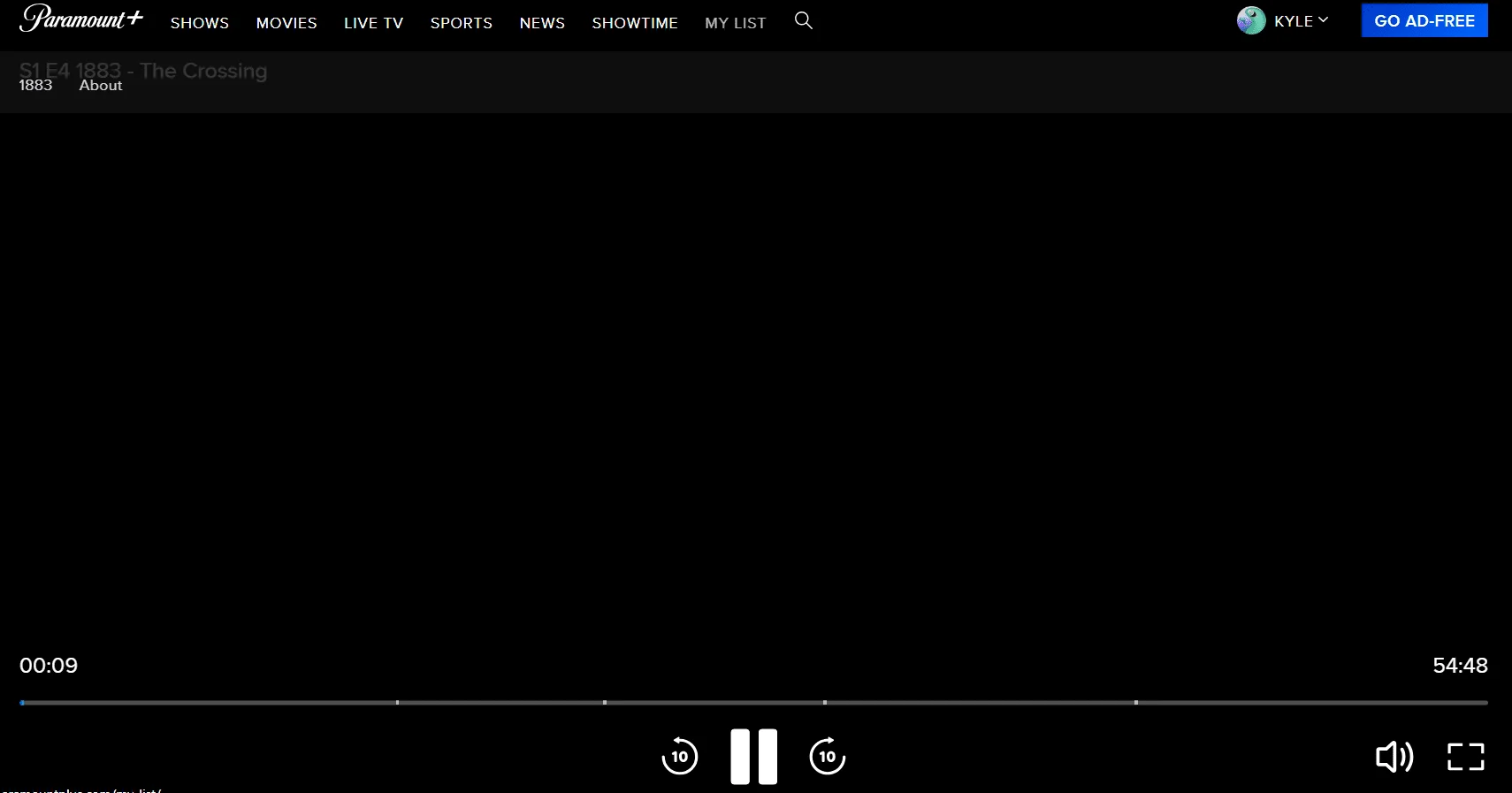The image size is (1512, 793).
Task: Jump to the third ad break marker
Action: coord(825,703)
